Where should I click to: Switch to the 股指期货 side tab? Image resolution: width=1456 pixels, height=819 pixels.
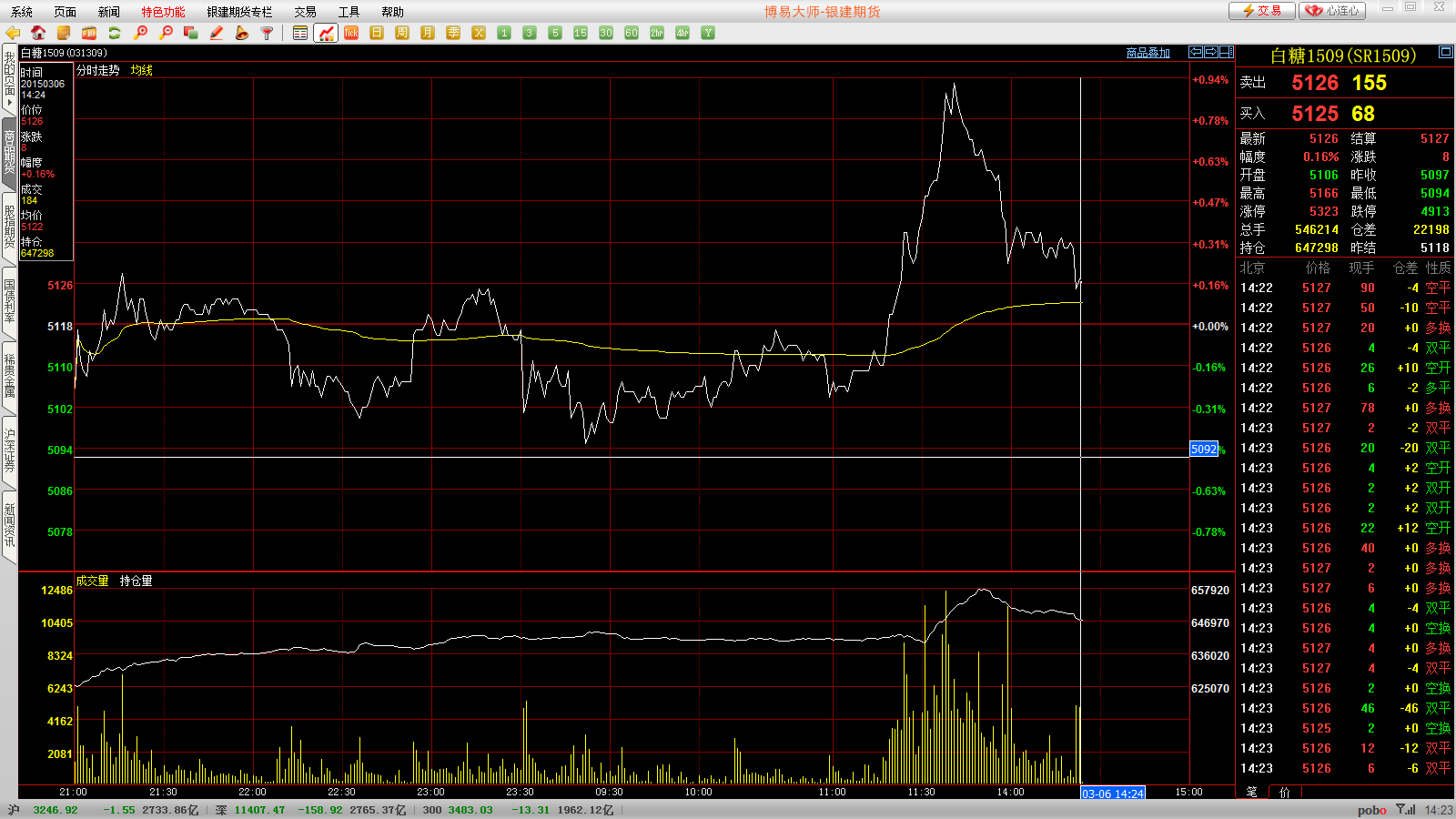pyautogui.click(x=9, y=227)
